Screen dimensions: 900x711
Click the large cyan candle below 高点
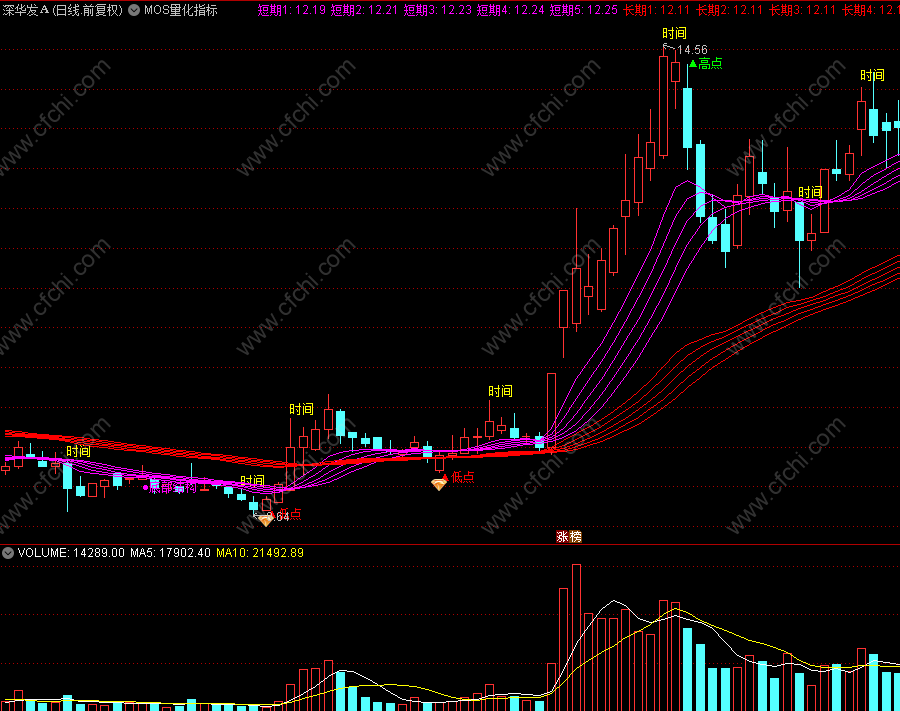(687, 118)
